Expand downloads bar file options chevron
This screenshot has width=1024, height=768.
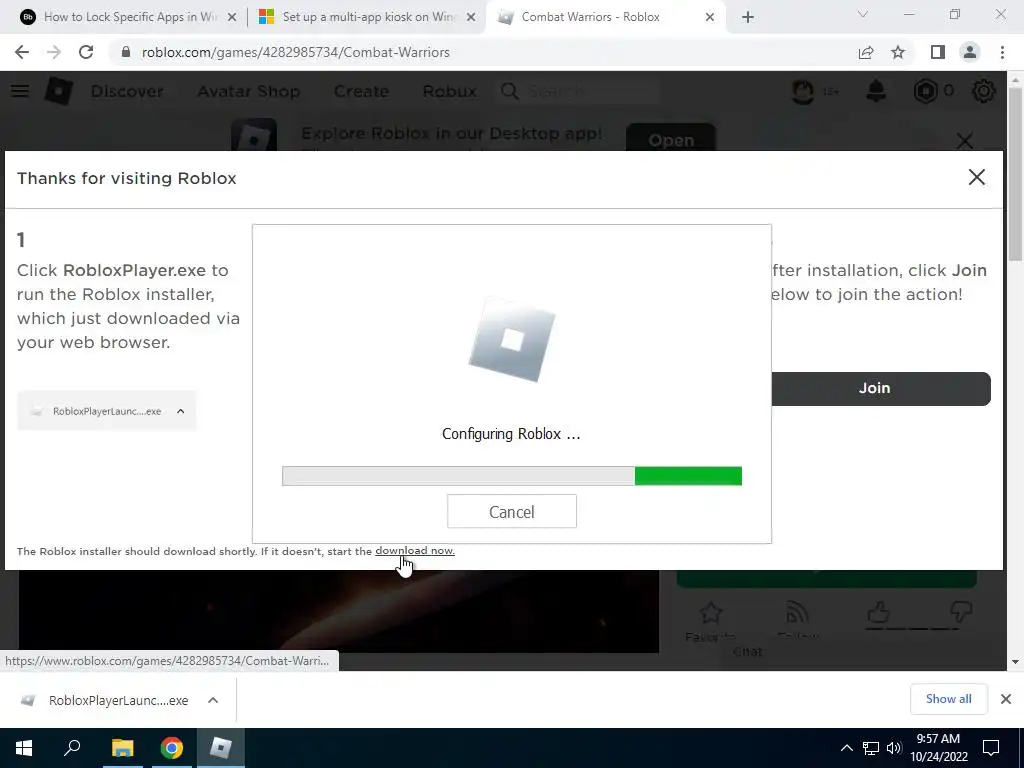213,700
